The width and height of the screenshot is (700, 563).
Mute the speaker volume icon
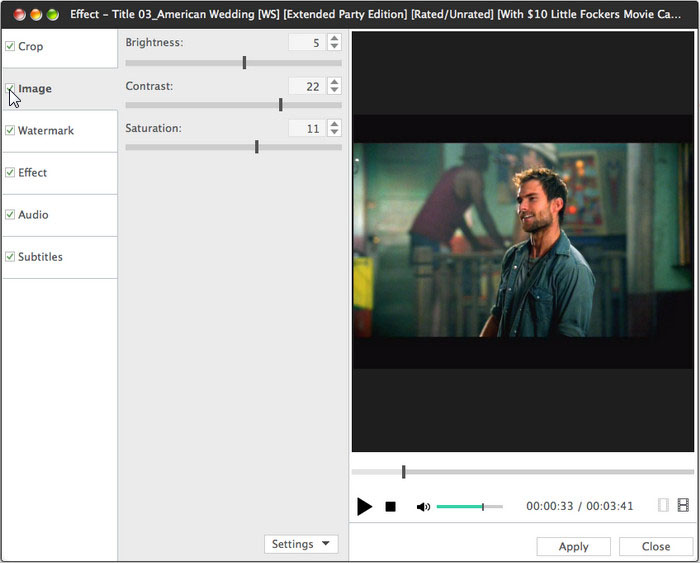tap(423, 507)
